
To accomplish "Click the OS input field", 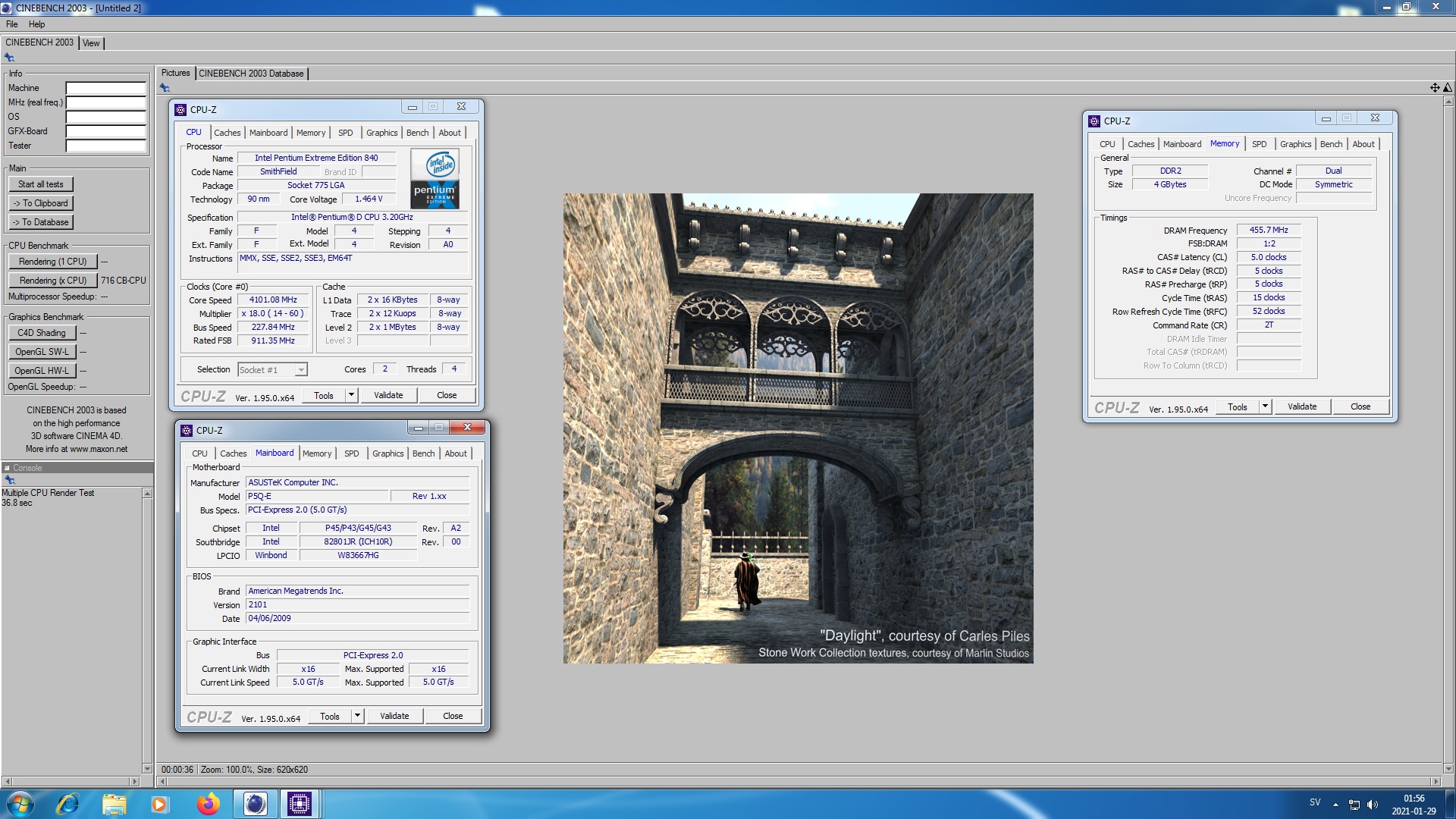I will 105,117.
